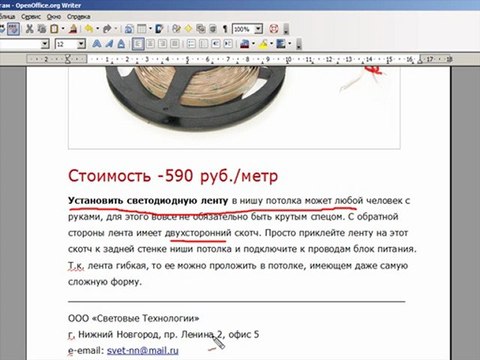Open the Сервис menu
The image size is (480, 360).
pyautogui.click(x=31, y=16)
